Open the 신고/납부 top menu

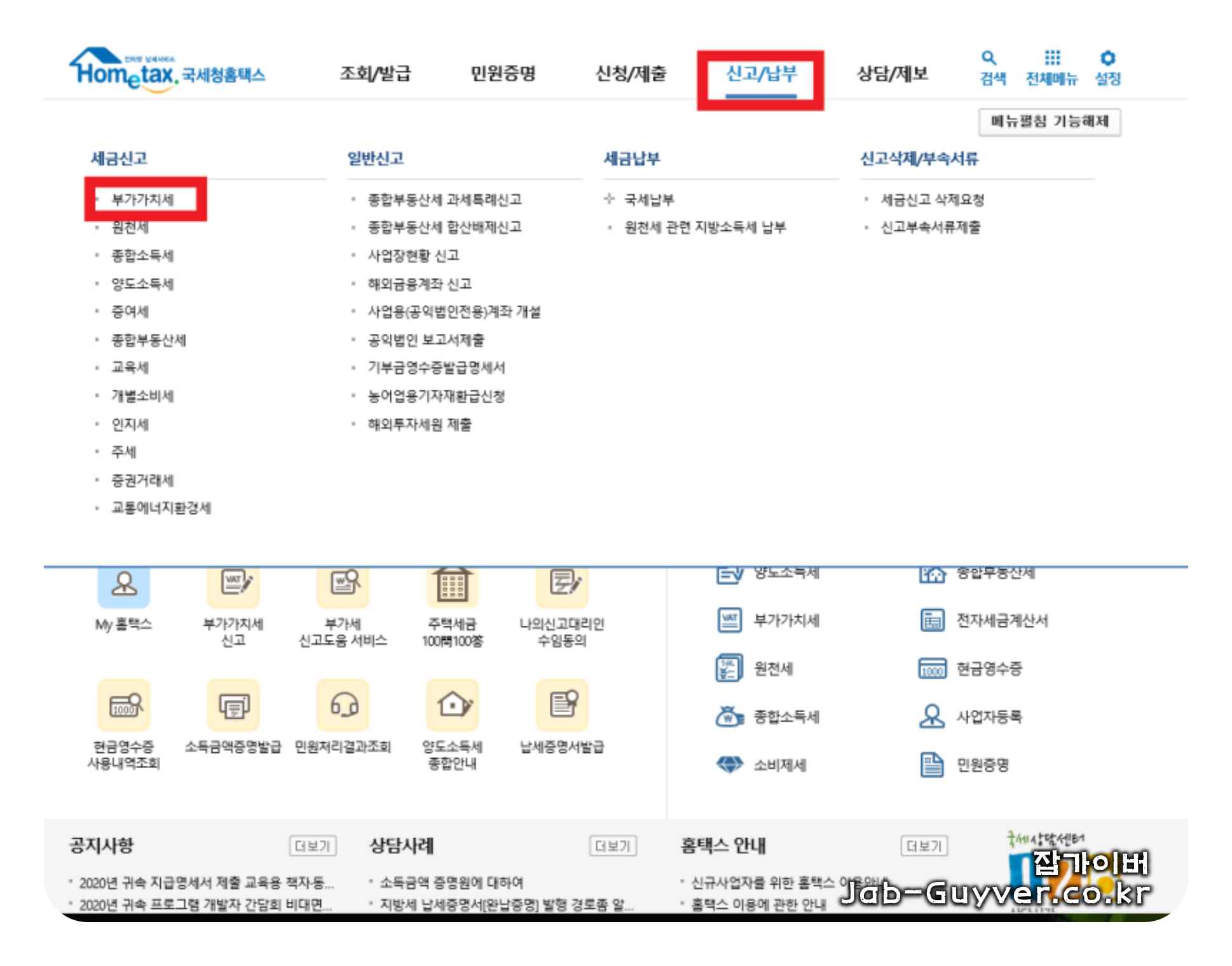761,74
